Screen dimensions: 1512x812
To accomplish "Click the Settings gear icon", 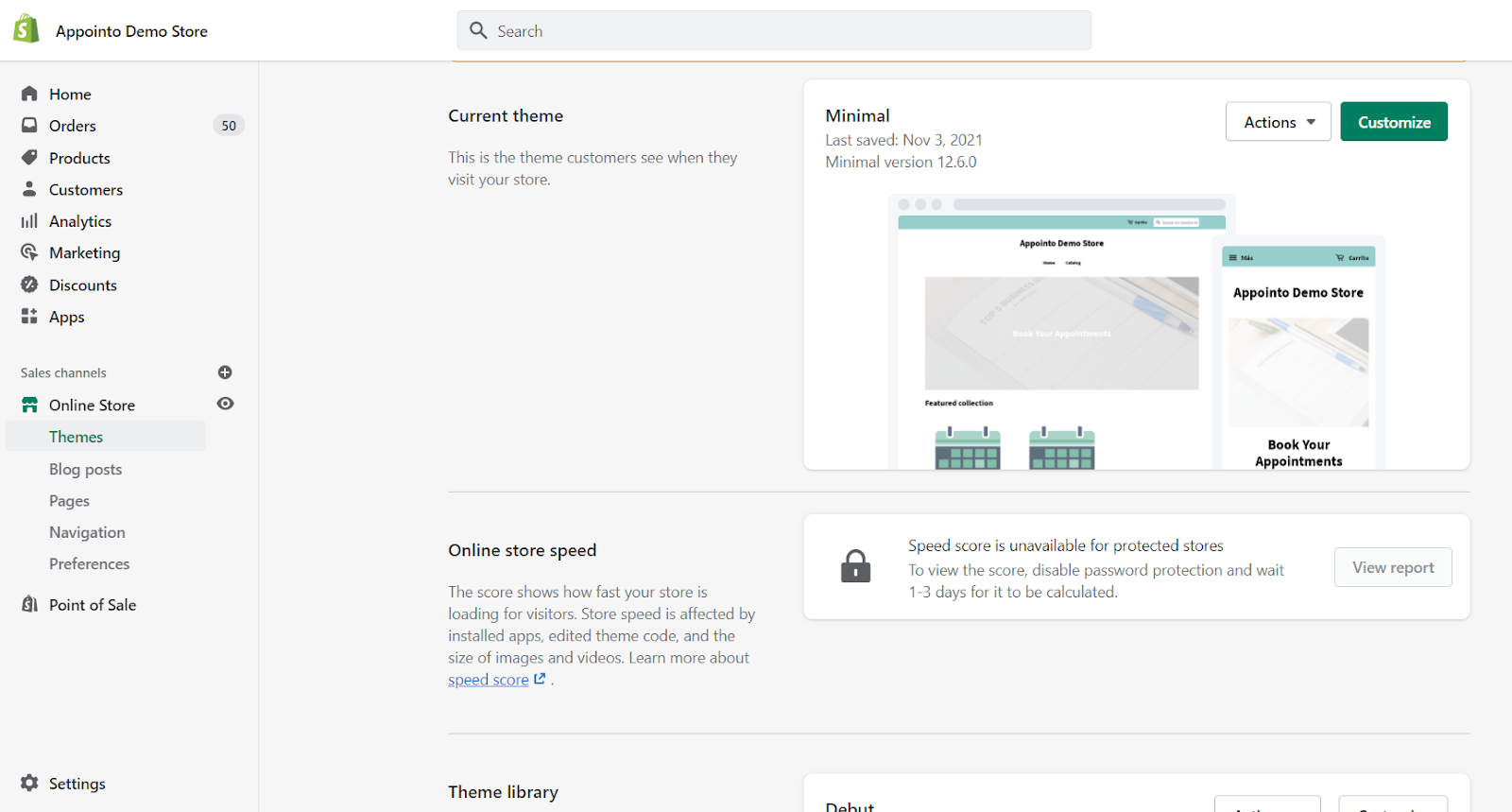I will [29, 783].
